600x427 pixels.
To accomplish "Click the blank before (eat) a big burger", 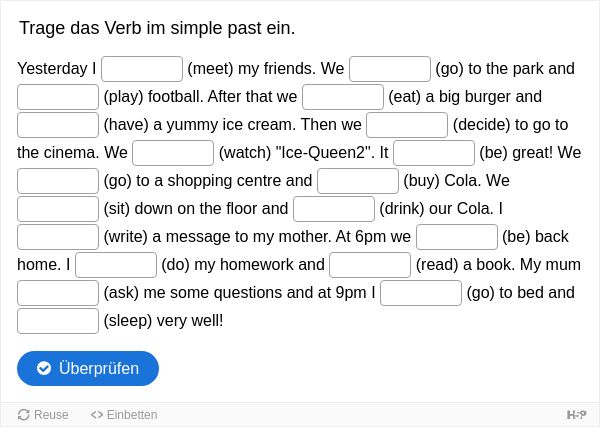I will [343, 97].
